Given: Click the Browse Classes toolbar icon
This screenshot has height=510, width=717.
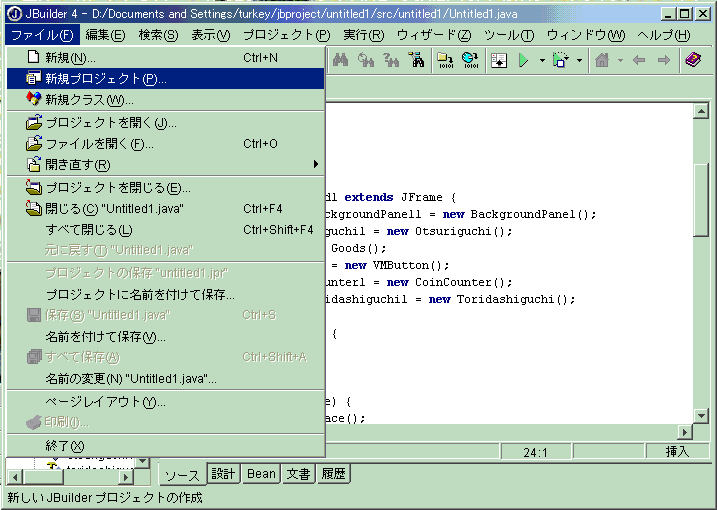Looking at the screenshot, I should [417, 60].
